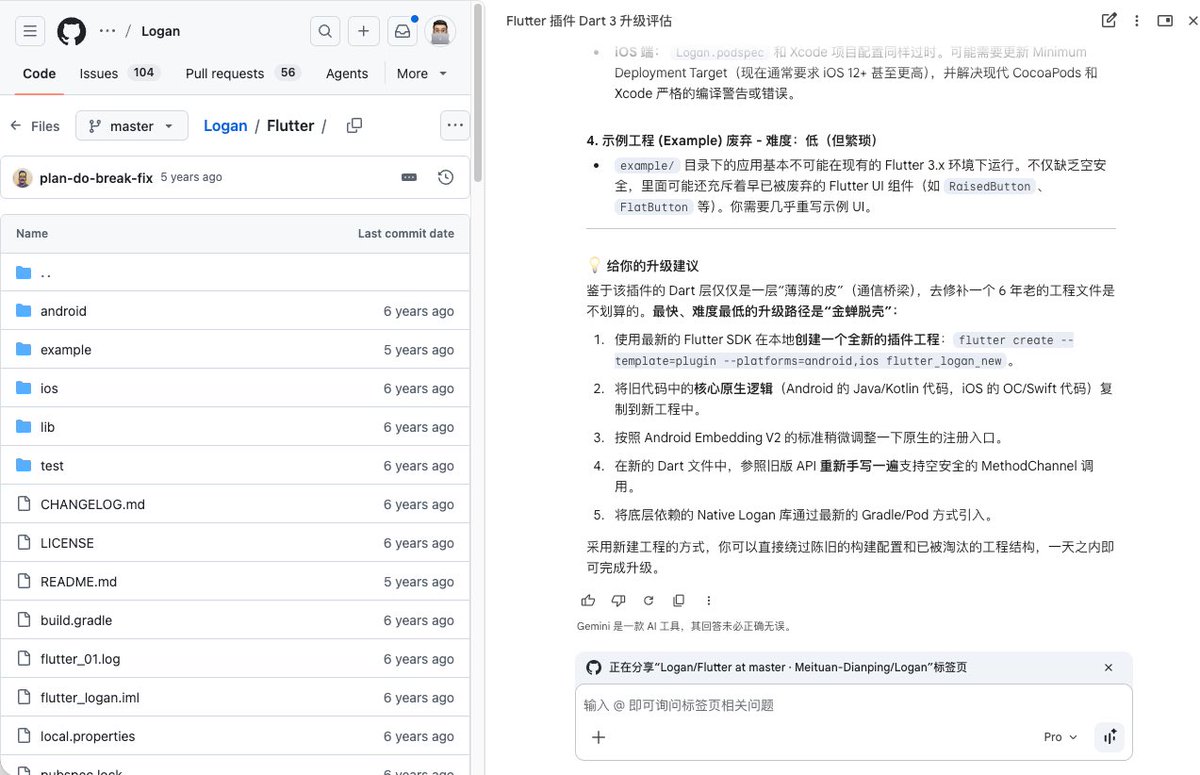
Task: Switch to the Code tab
Action: (x=40, y=73)
